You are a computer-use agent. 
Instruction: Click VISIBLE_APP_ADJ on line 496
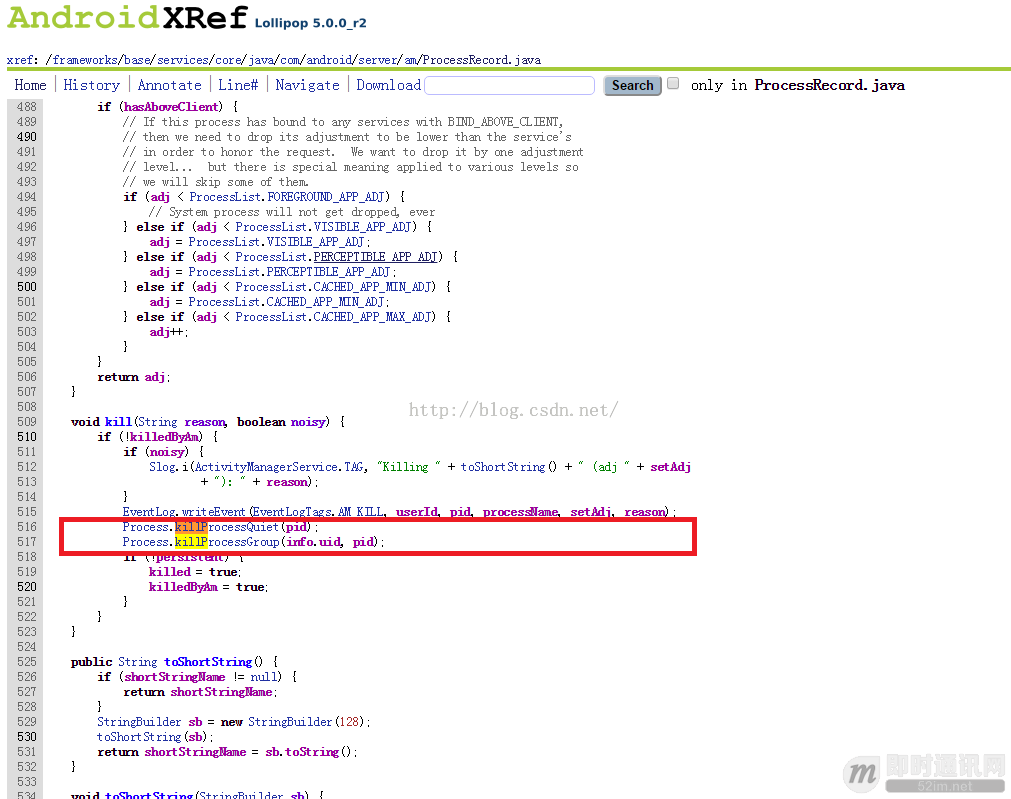[x=362, y=227]
